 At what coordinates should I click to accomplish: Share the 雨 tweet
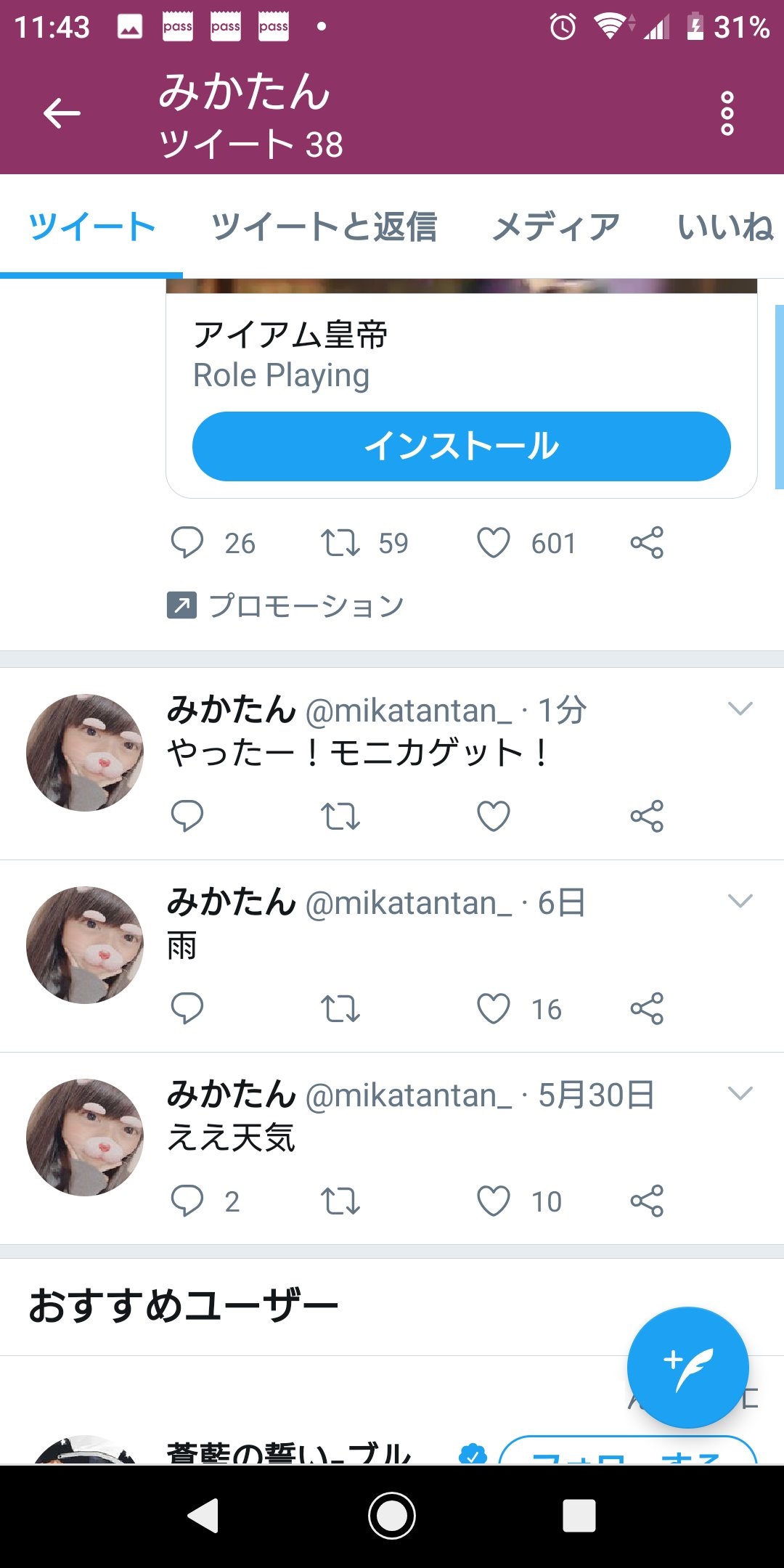pos(647,1008)
